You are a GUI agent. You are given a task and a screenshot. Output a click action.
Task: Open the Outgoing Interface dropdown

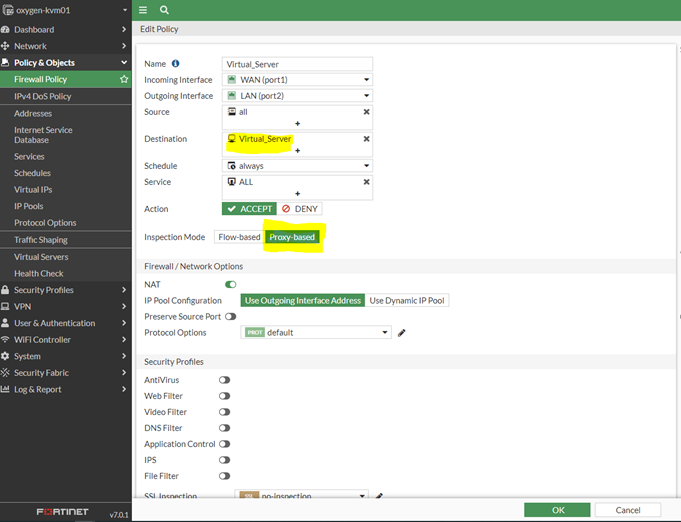pos(297,96)
